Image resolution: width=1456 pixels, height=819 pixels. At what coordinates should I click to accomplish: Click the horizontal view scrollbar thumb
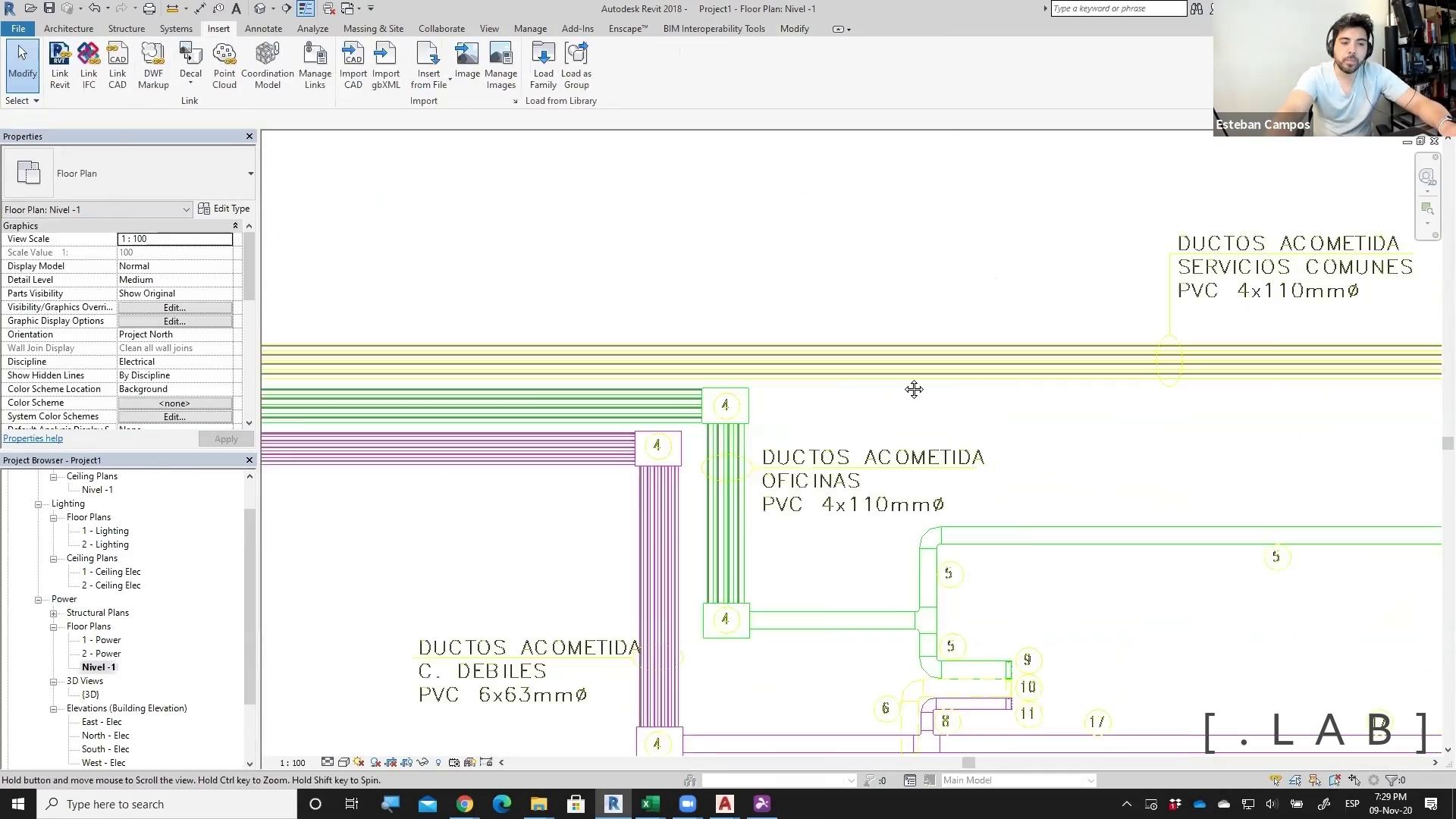[968, 762]
